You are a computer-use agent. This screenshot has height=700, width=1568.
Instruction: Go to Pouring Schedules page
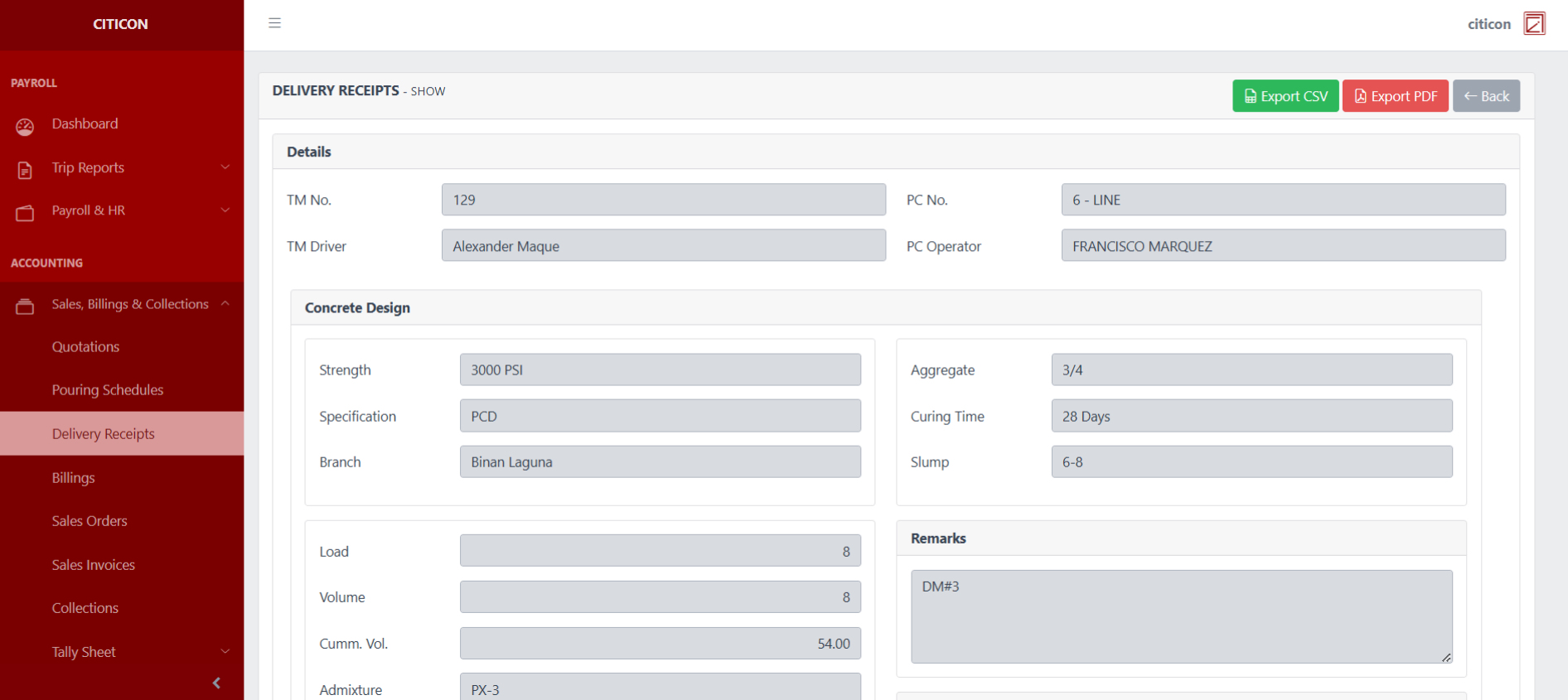[108, 390]
